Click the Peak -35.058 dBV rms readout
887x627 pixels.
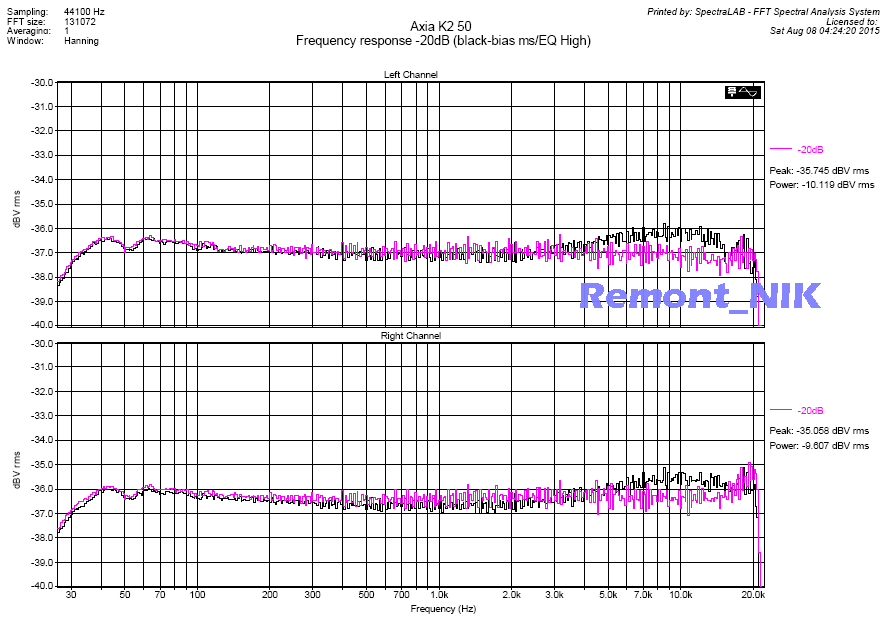click(819, 431)
